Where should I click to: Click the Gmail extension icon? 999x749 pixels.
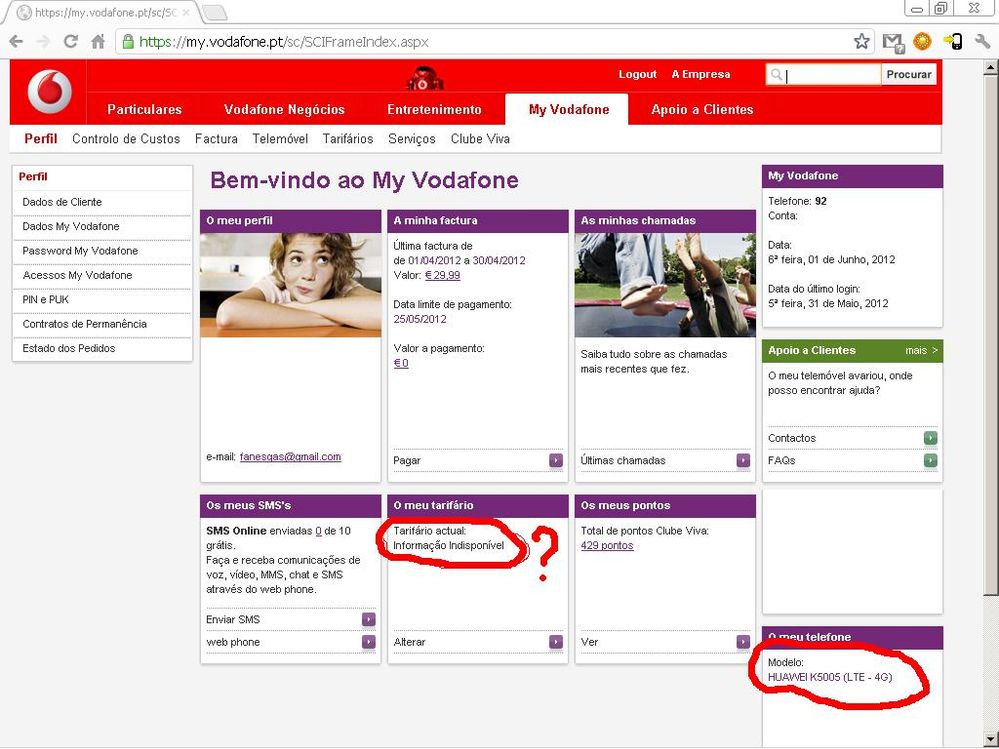tap(892, 42)
